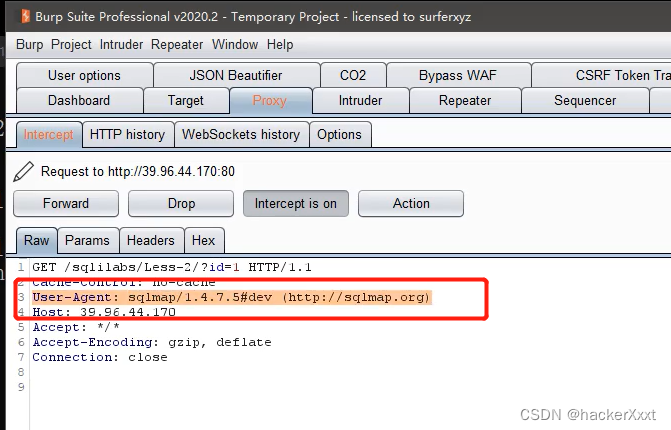Open the Burp menu

coord(30,44)
